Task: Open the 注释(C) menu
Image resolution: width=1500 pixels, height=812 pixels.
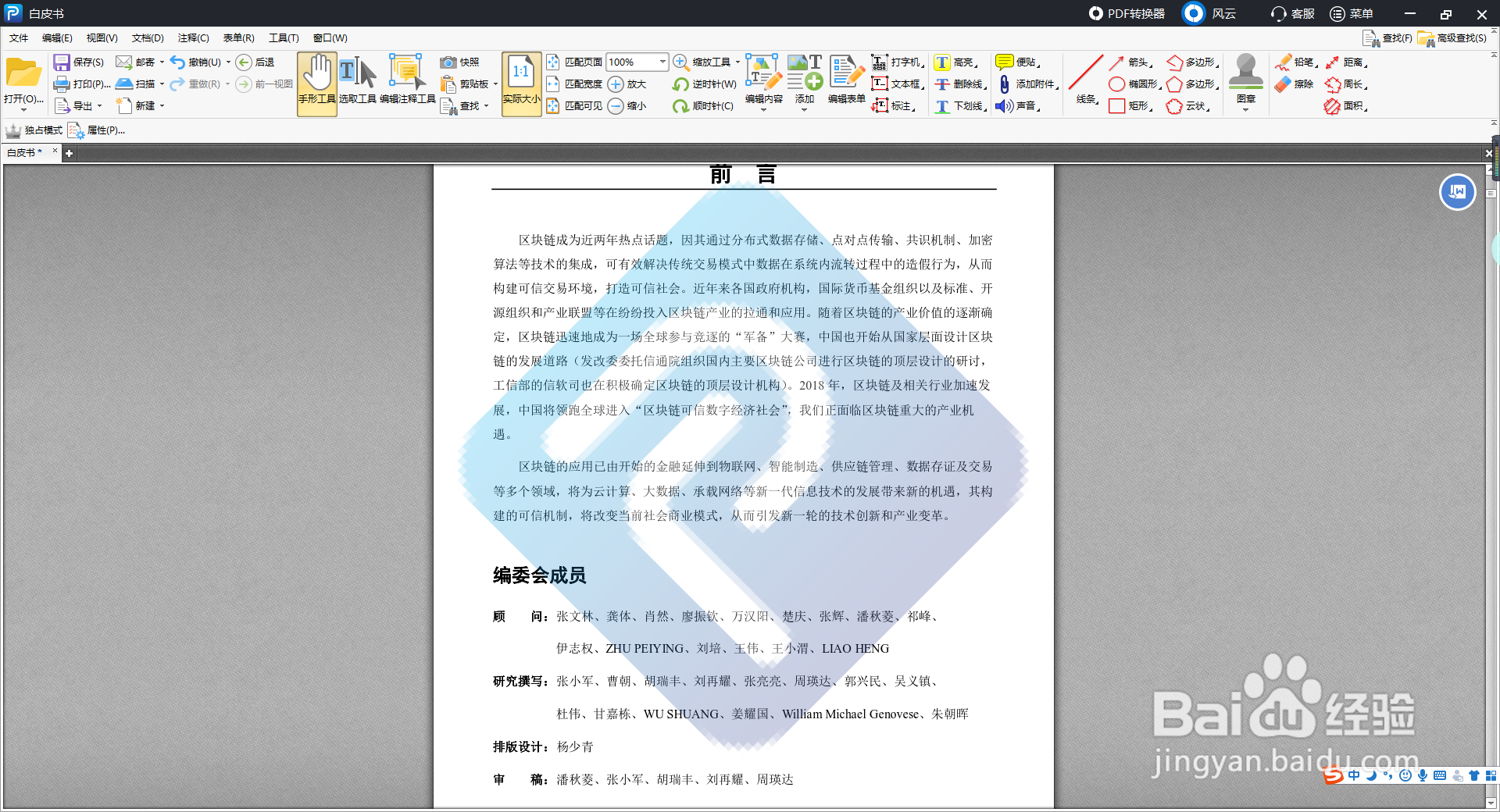Action: tap(192, 37)
